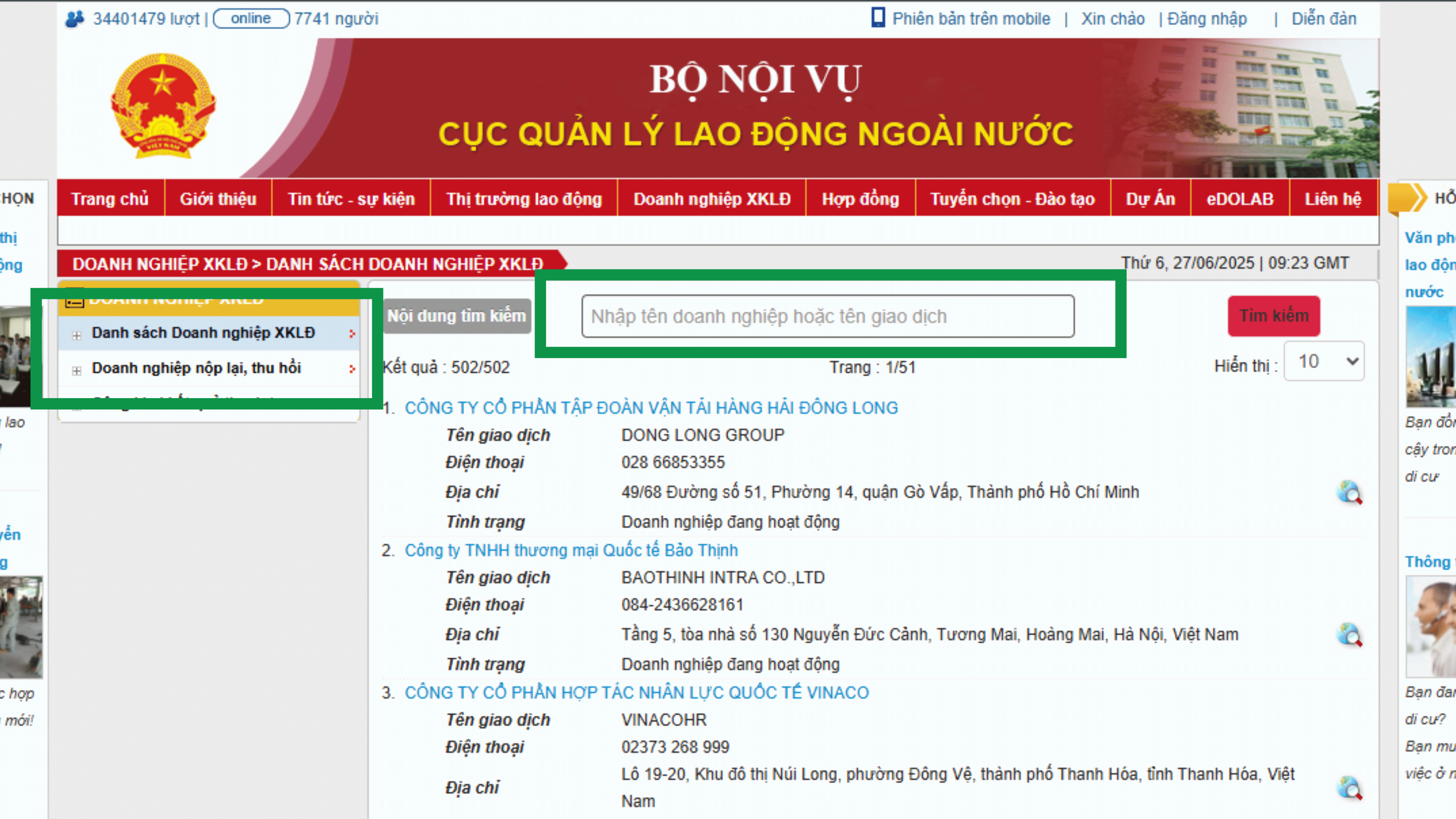Click DONG LONG GROUP trade name
Viewport: 1456px width, 819px height.
click(703, 435)
